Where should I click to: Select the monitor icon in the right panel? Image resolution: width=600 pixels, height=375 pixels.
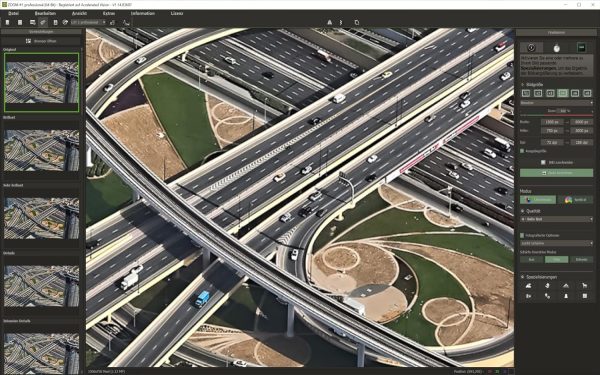[581, 47]
